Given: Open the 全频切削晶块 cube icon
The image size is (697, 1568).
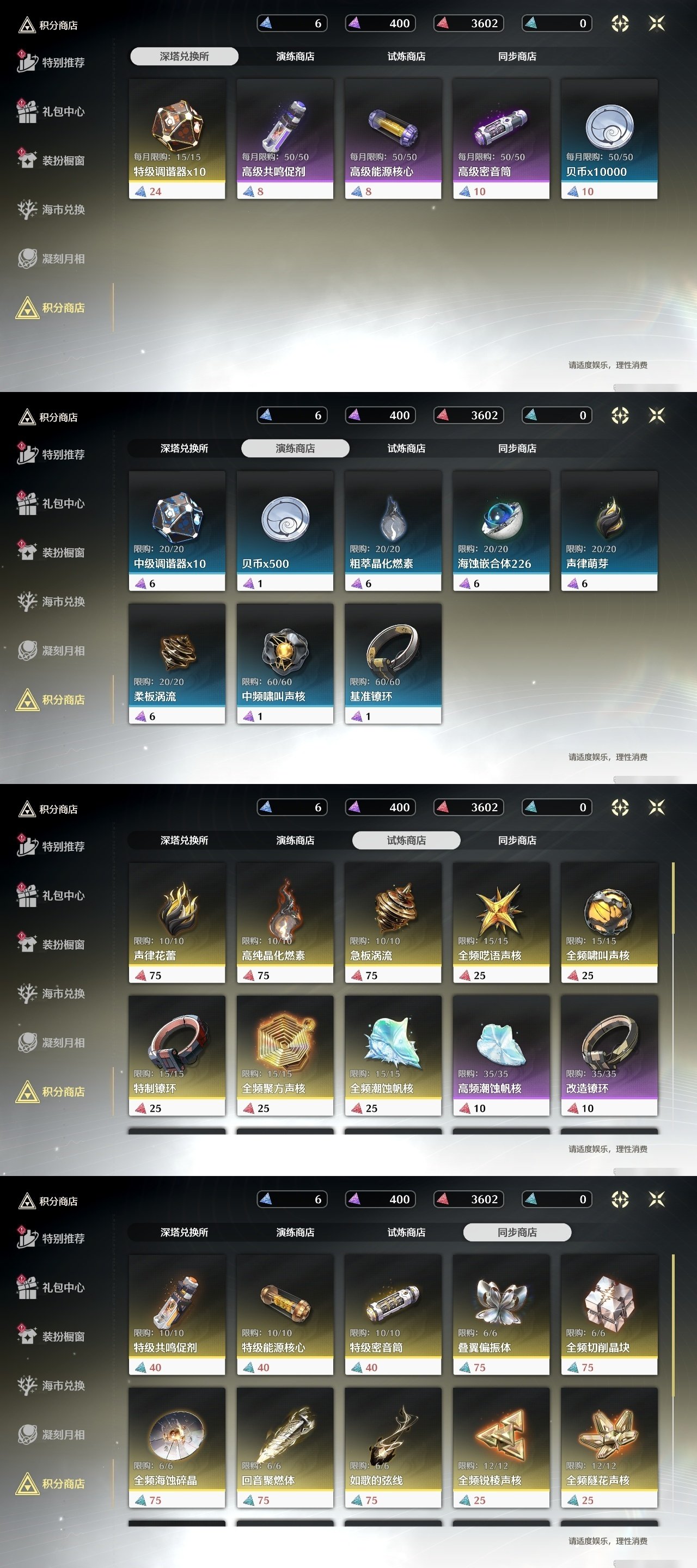Looking at the screenshot, I should coord(609,1301).
